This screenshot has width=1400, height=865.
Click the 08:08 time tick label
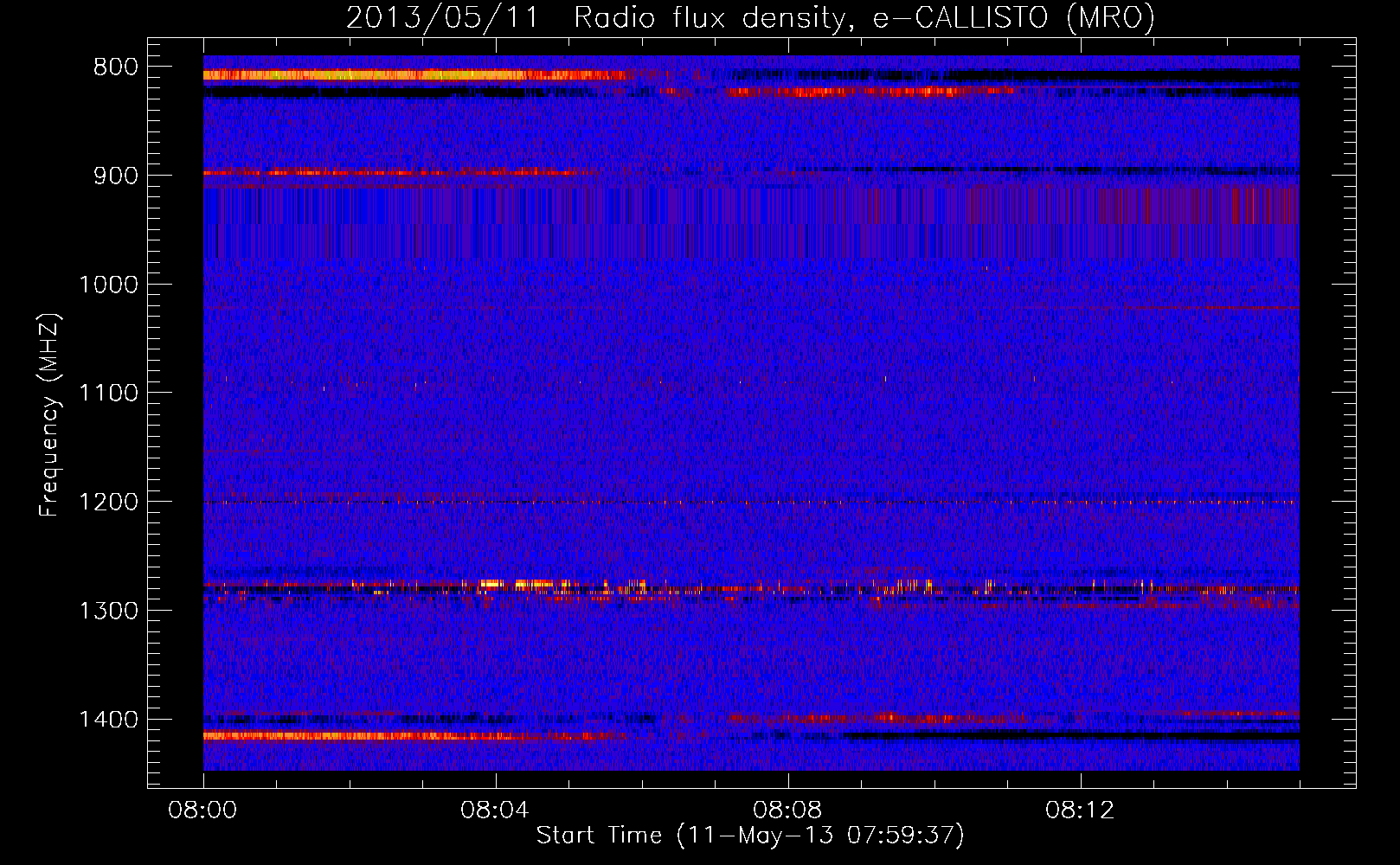tap(788, 811)
